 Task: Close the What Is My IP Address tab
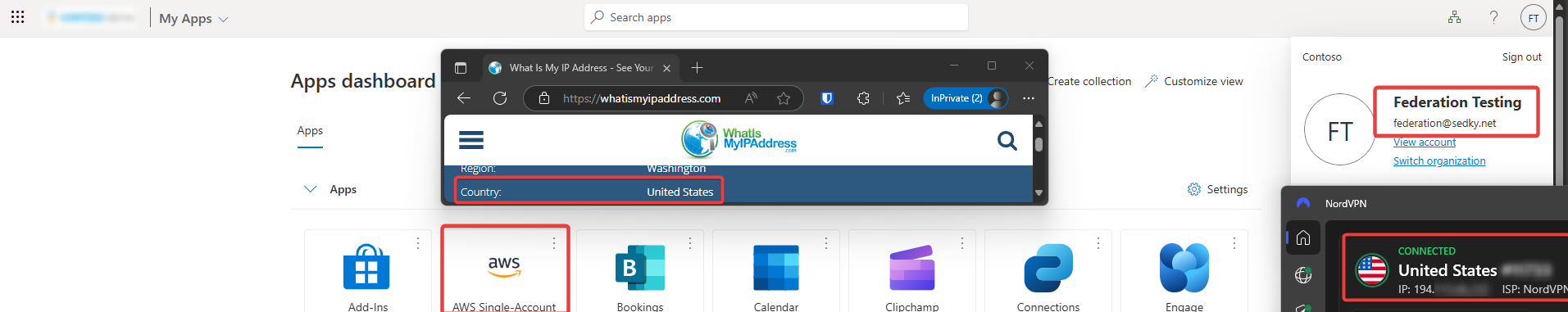[x=667, y=68]
